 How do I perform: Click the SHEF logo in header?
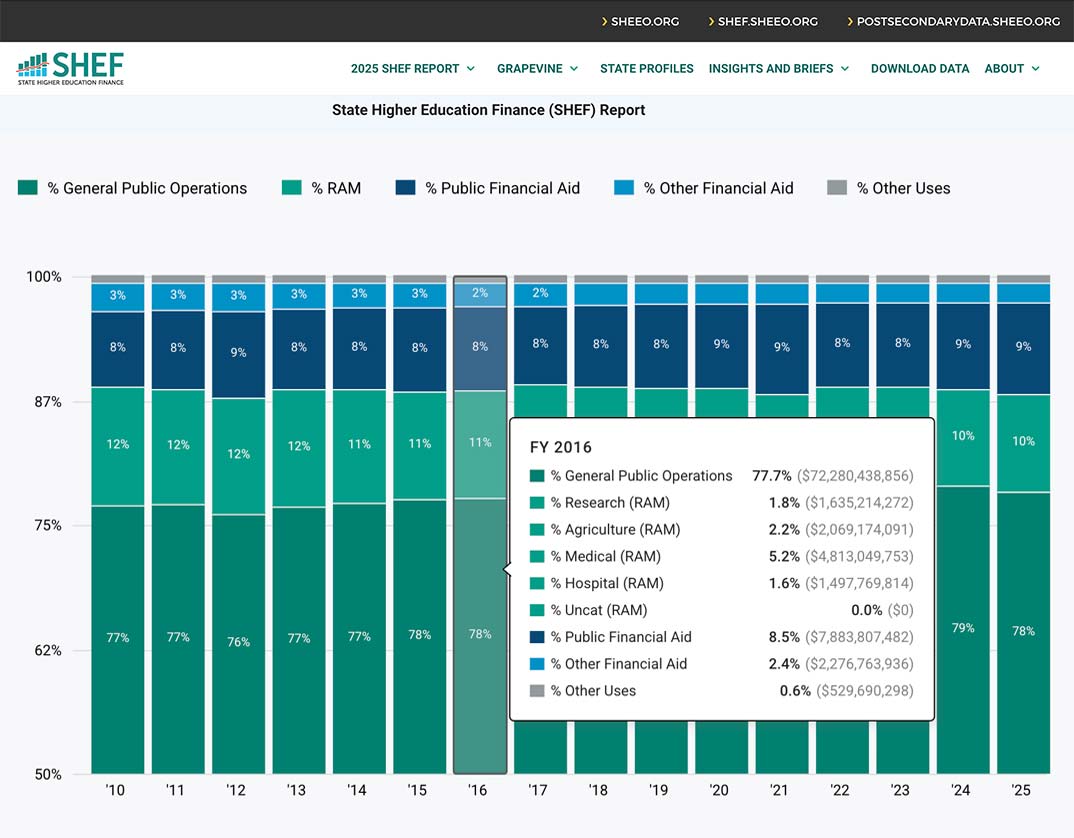tap(71, 68)
